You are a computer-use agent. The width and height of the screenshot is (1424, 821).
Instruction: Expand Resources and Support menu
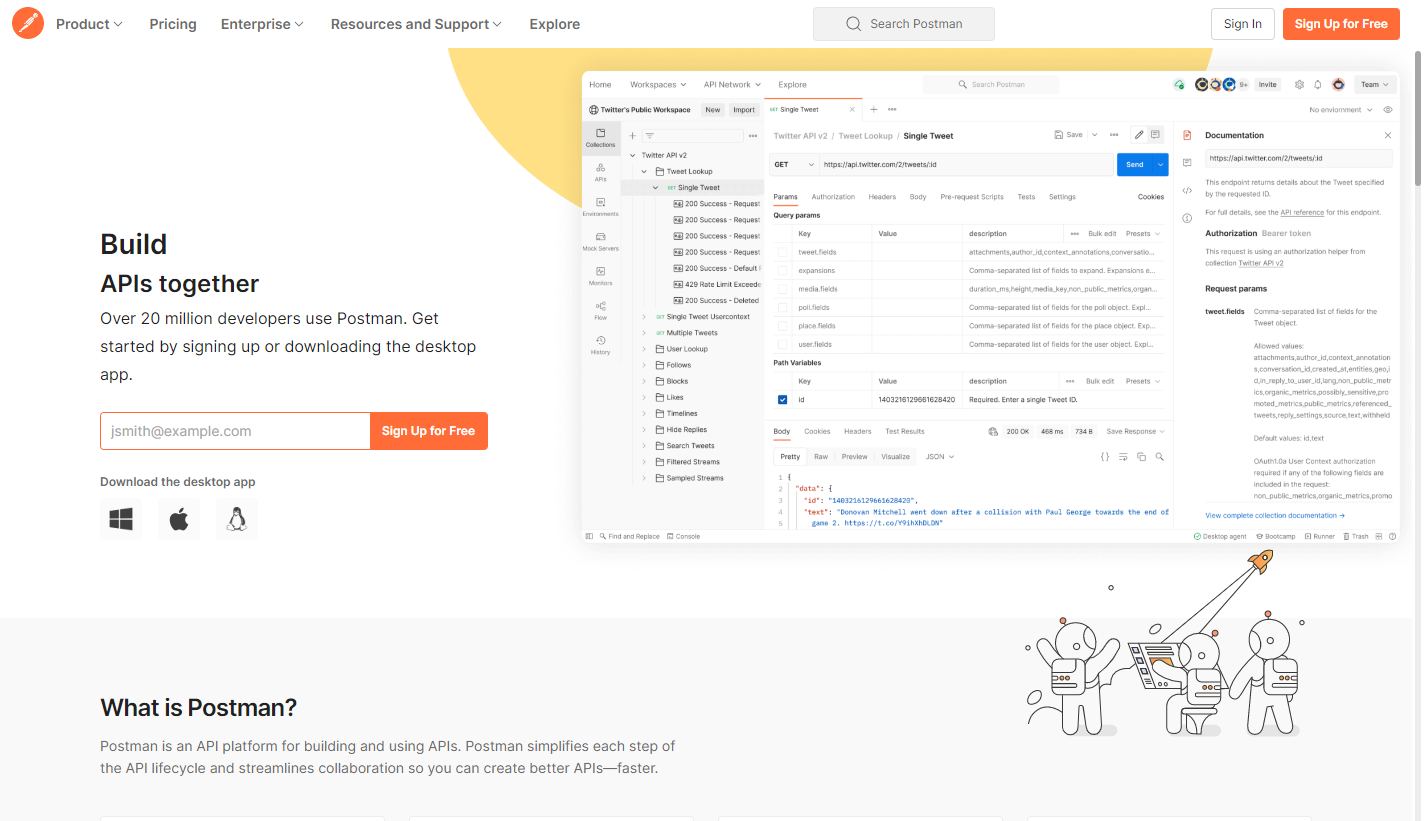416,24
